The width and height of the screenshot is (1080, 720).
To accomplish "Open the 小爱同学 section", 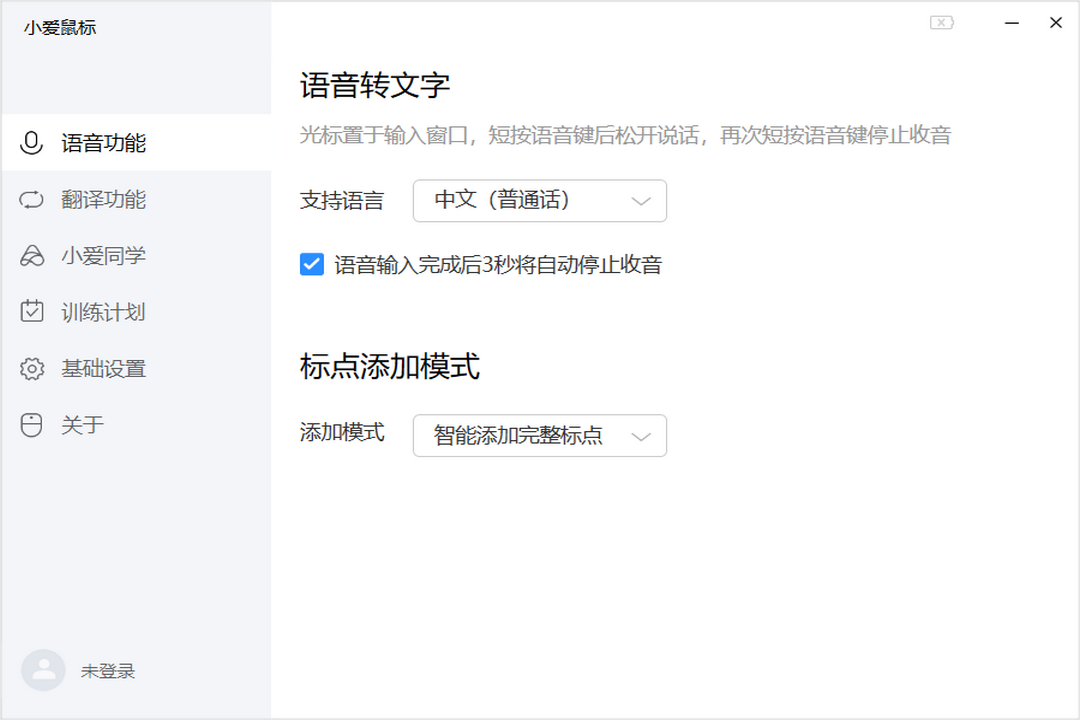I will tap(105, 255).
